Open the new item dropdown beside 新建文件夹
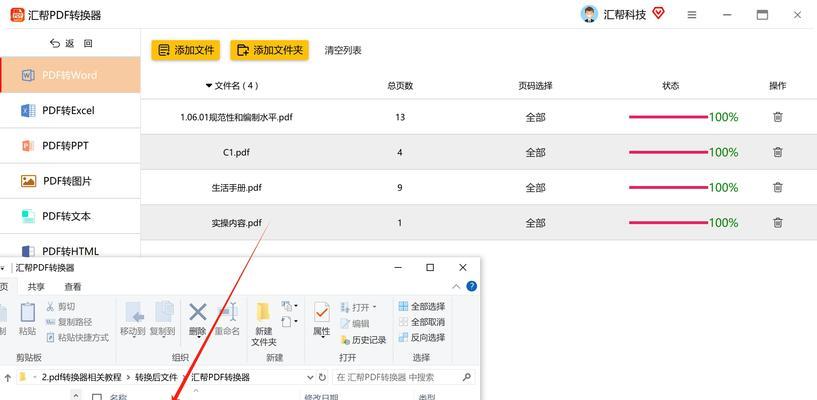 click(289, 306)
